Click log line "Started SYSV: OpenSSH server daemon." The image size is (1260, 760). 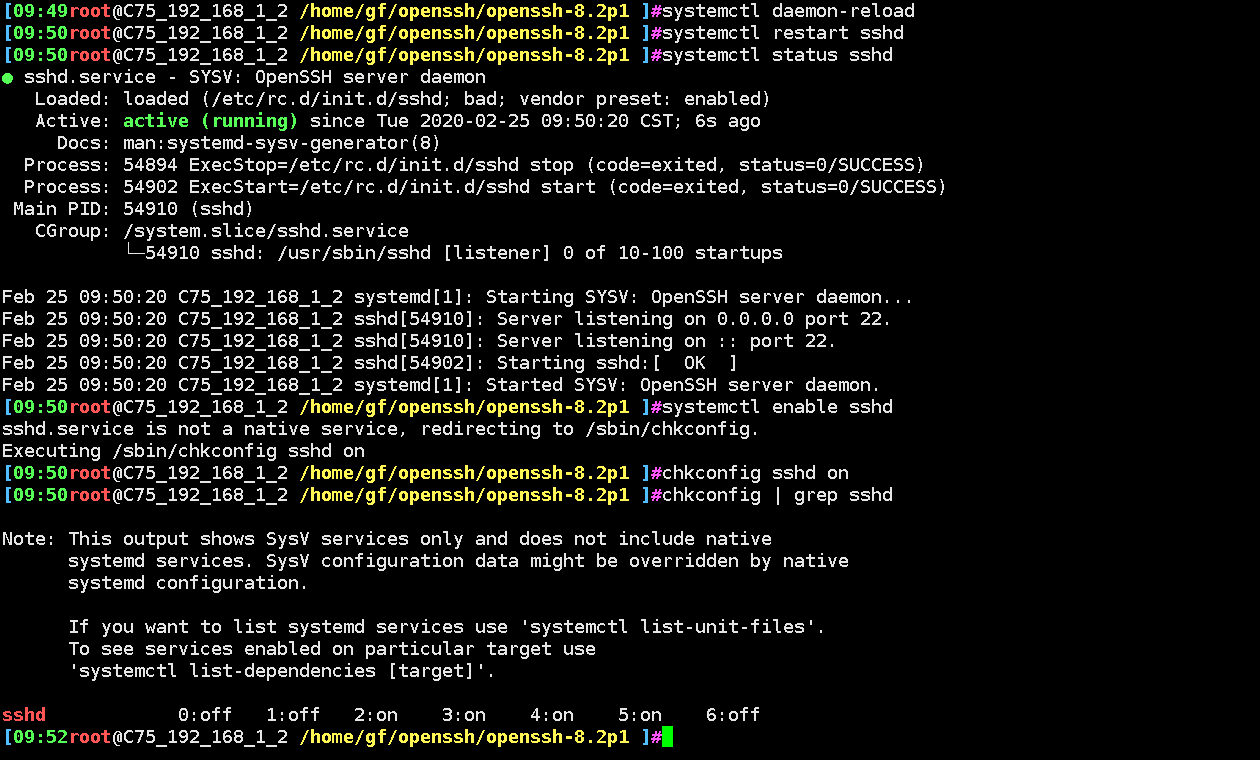tap(442, 385)
